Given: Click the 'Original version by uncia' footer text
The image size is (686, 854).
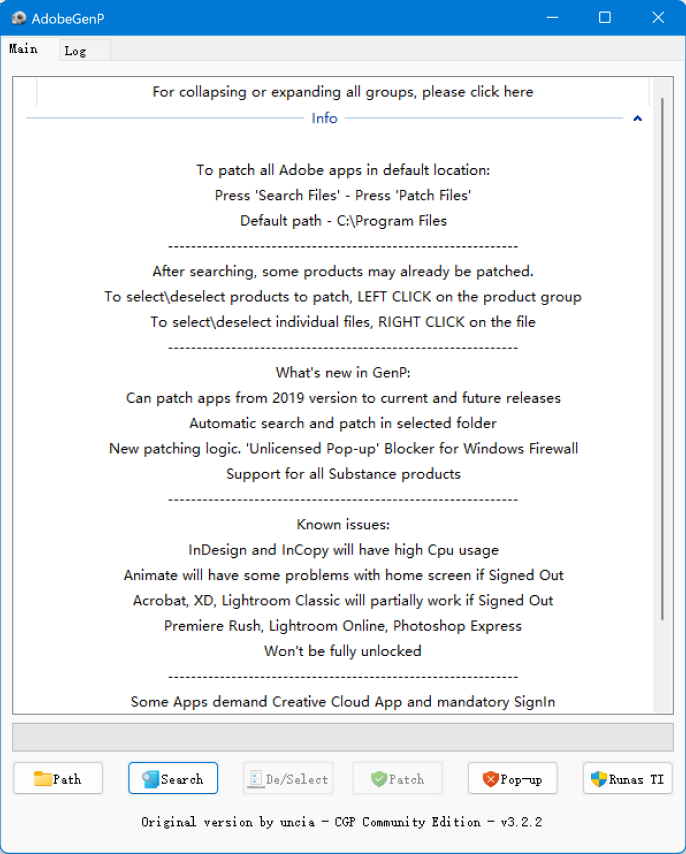Looking at the screenshot, I should pyautogui.click(x=343, y=822).
